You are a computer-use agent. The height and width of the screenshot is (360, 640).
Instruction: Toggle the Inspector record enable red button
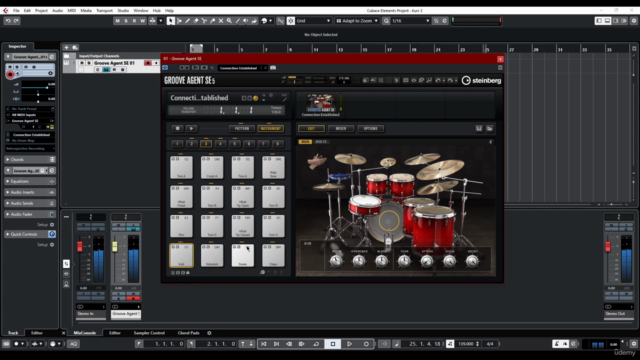[x=10, y=74]
